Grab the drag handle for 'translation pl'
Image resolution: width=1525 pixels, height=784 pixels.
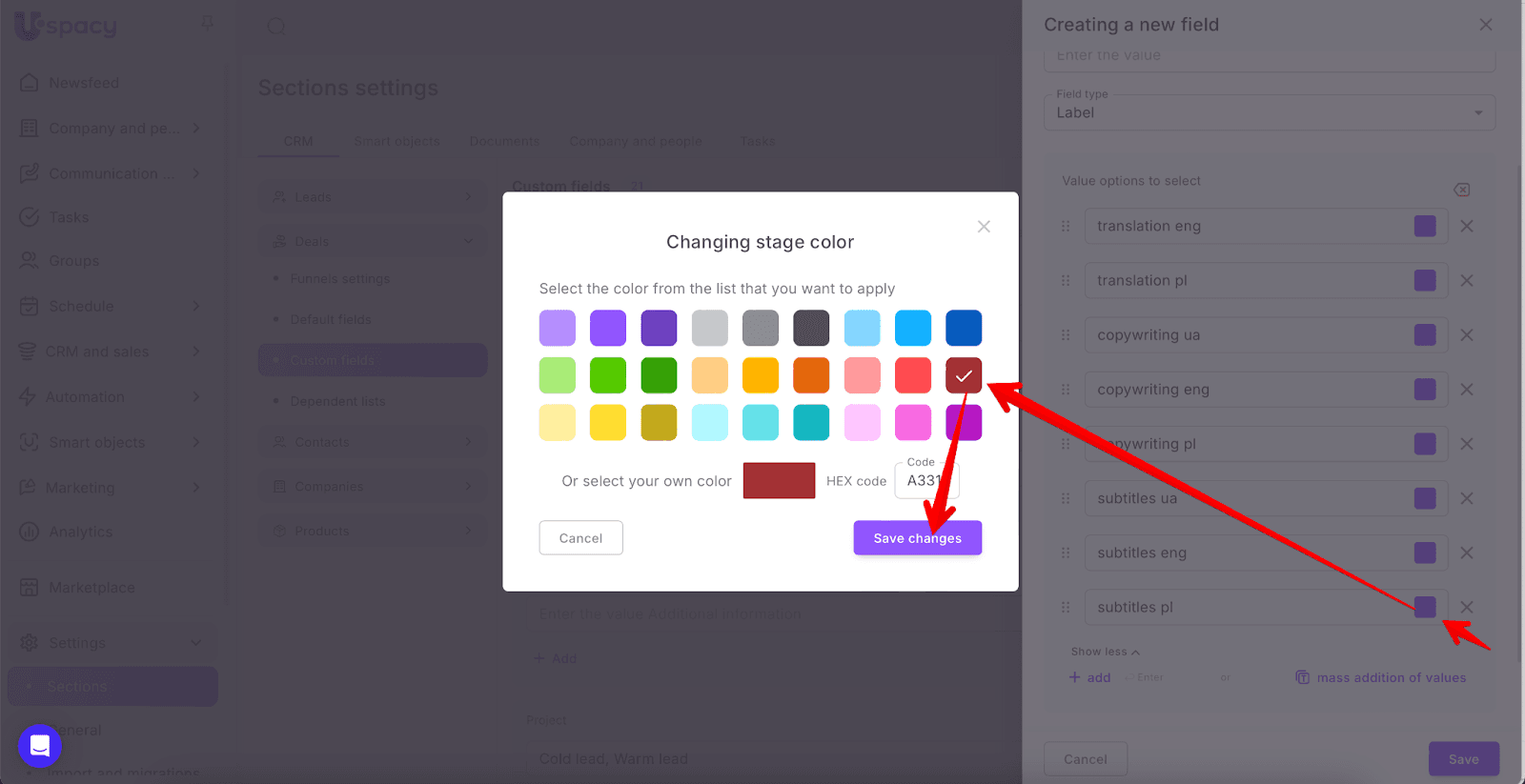click(1066, 281)
